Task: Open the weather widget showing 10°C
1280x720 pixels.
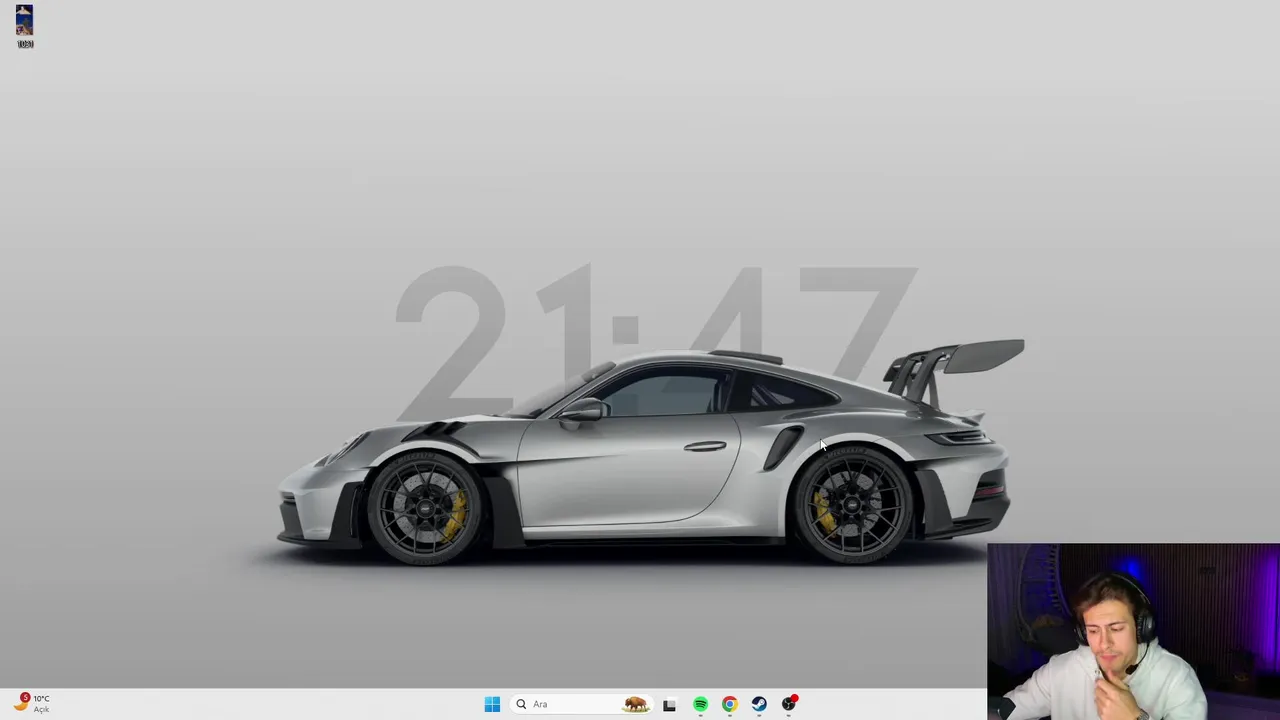Action: (x=31, y=703)
